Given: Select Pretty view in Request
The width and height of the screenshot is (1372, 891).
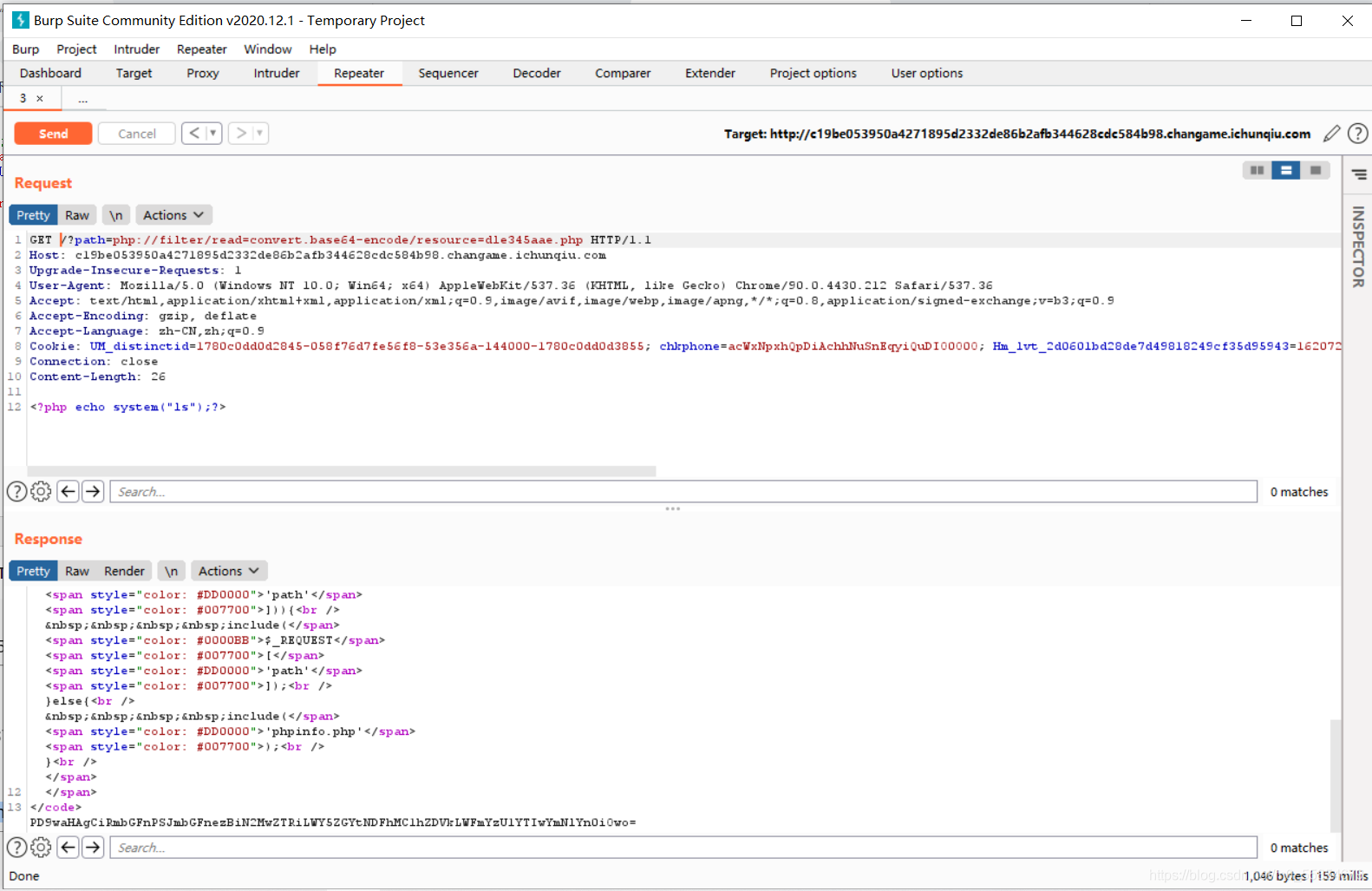Looking at the screenshot, I should (33, 215).
